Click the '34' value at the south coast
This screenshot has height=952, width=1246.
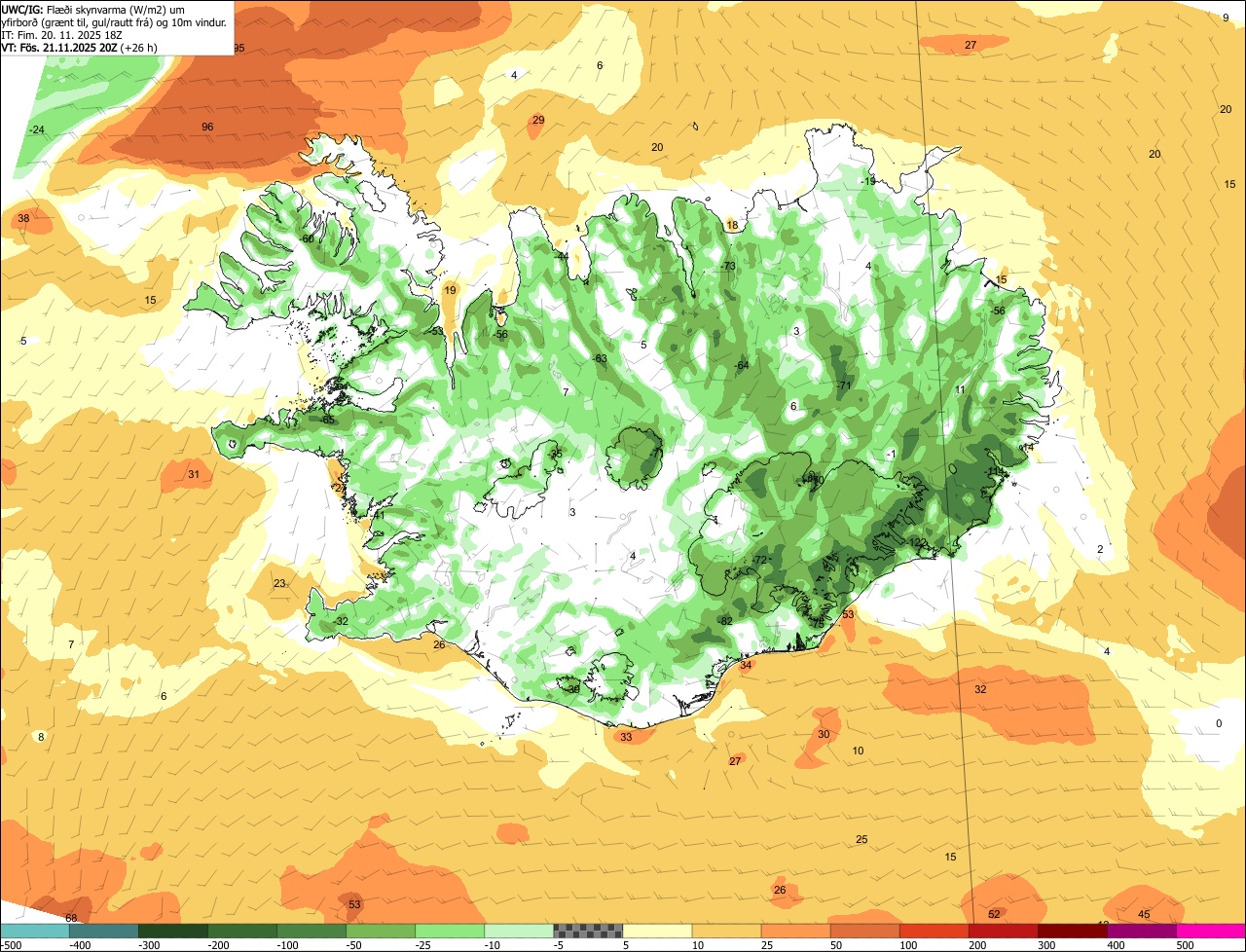(746, 665)
